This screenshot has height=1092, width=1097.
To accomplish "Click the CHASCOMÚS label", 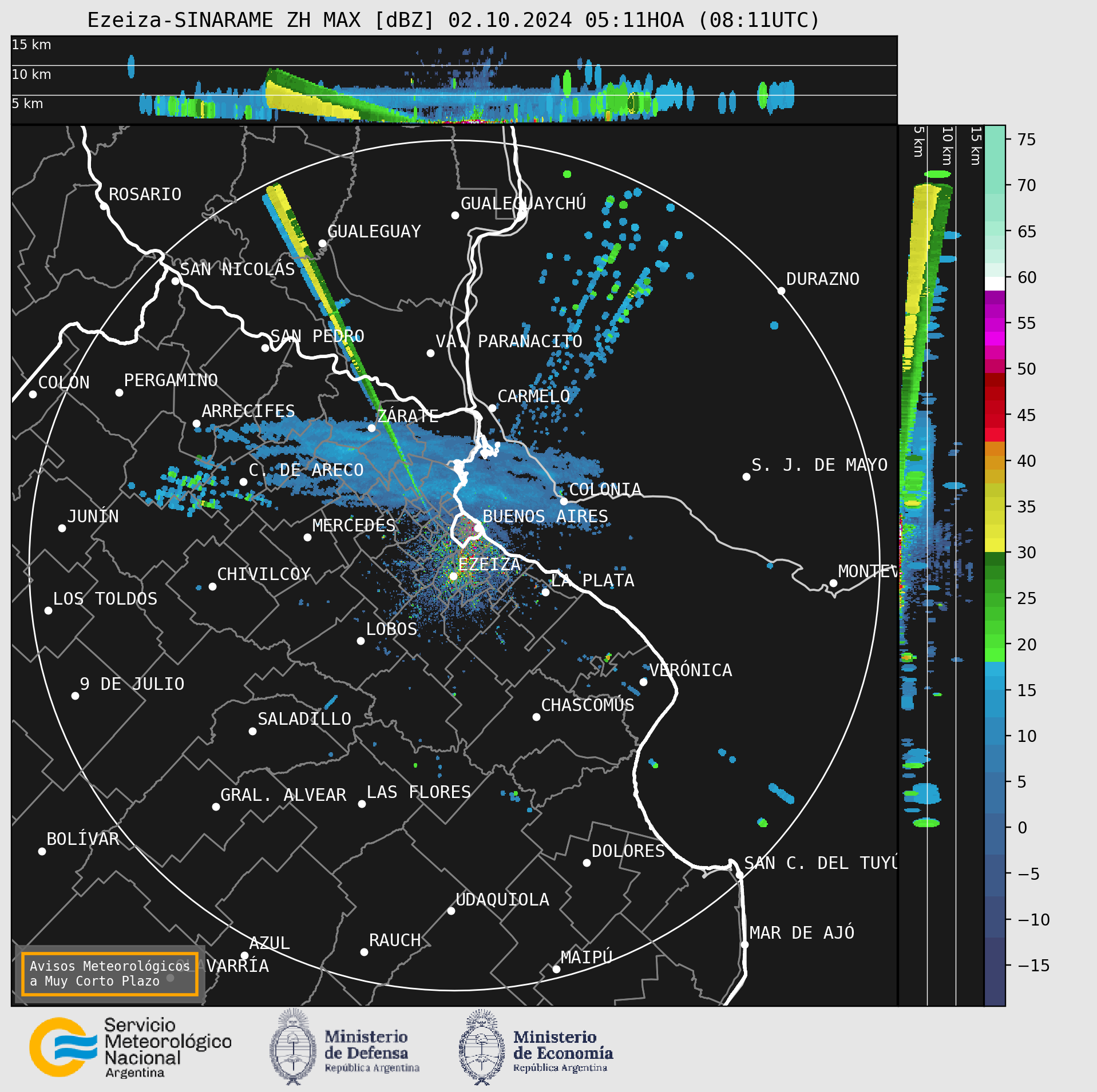I will coord(588,705).
